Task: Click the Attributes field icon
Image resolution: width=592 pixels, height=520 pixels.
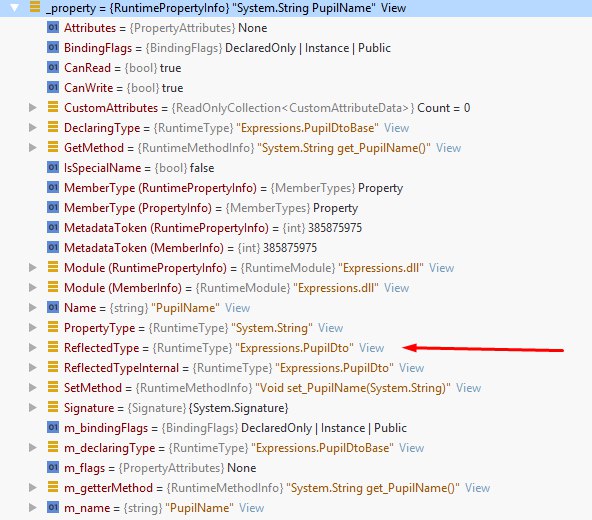Action: [53, 27]
